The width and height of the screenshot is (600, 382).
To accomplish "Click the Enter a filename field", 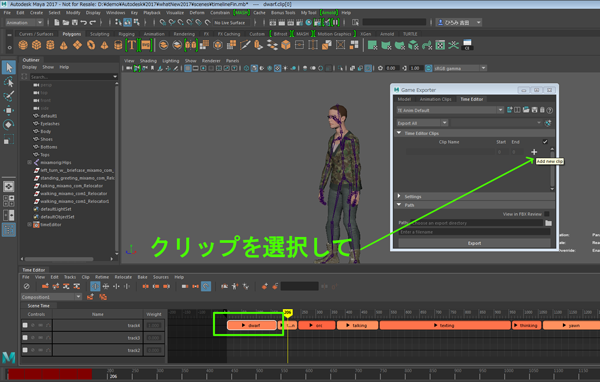I will [x=474, y=232].
